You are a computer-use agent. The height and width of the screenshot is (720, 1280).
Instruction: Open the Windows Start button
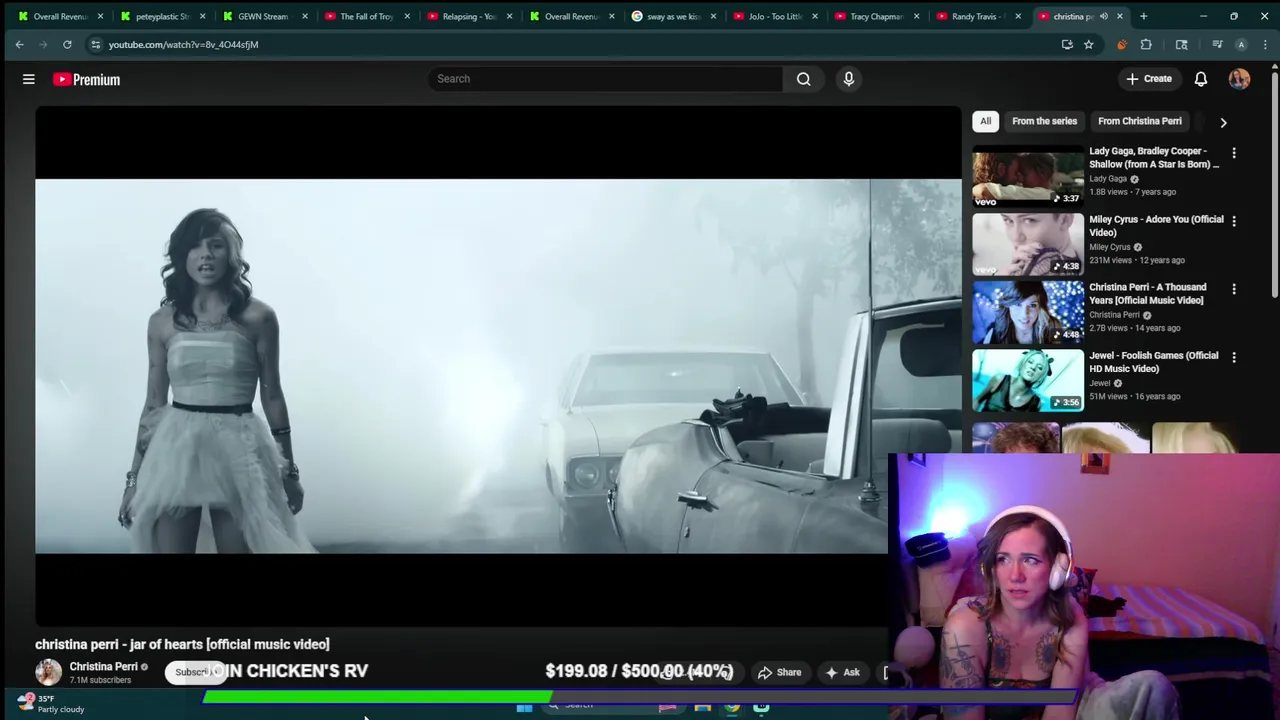point(524,708)
